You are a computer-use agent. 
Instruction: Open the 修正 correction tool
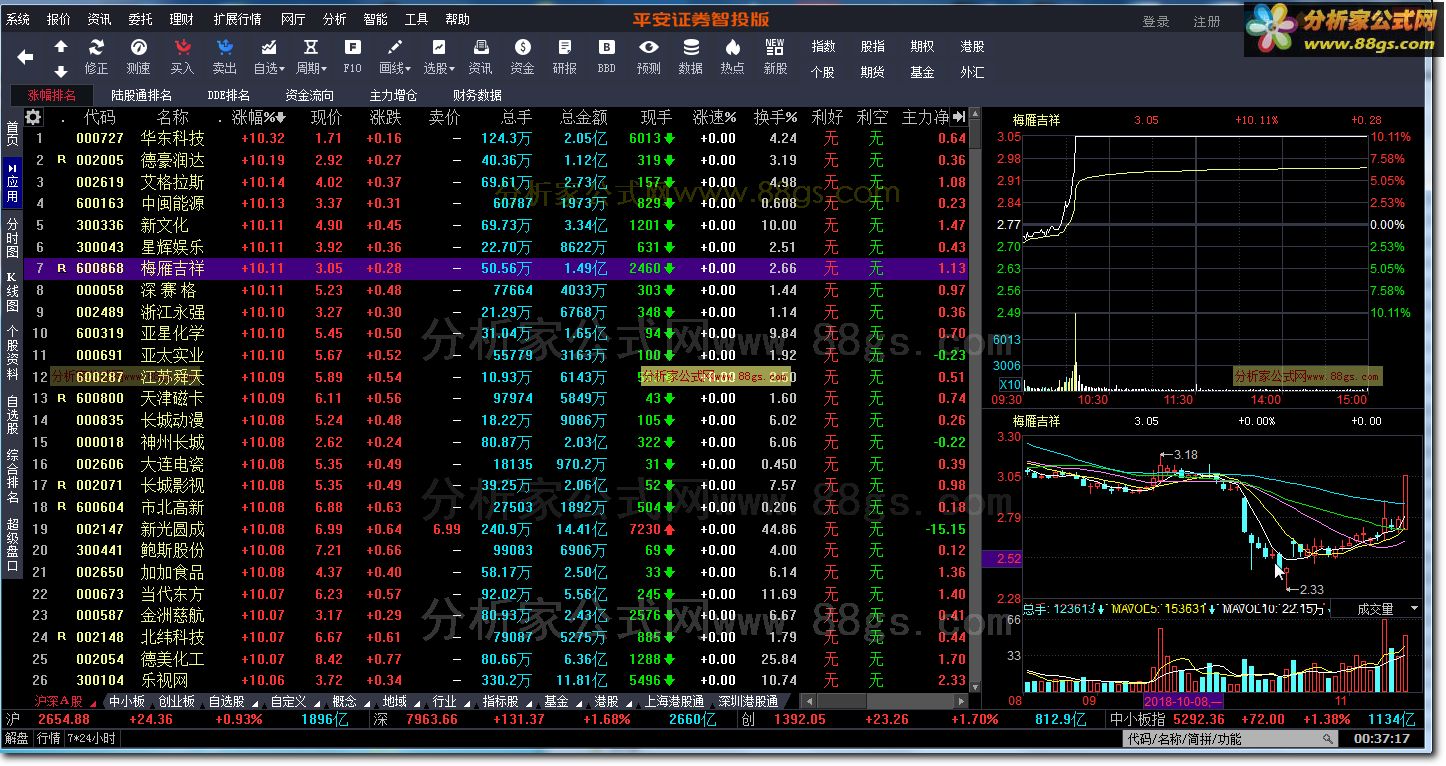point(96,56)
